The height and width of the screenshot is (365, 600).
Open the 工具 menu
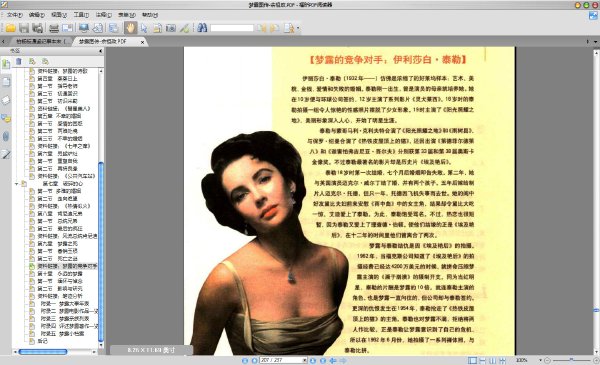click(x=81, y=15)
